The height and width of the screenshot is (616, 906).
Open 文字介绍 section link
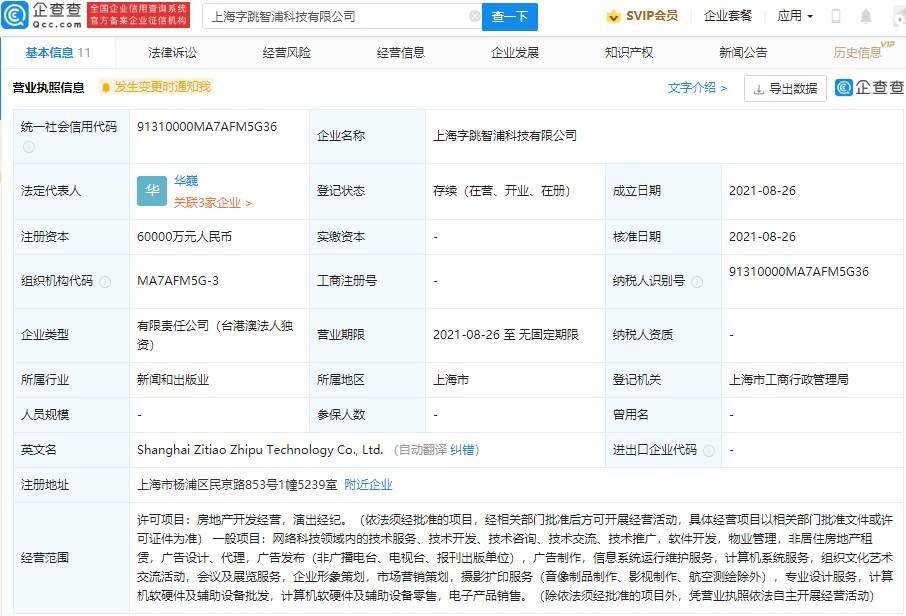click(697, 88)
